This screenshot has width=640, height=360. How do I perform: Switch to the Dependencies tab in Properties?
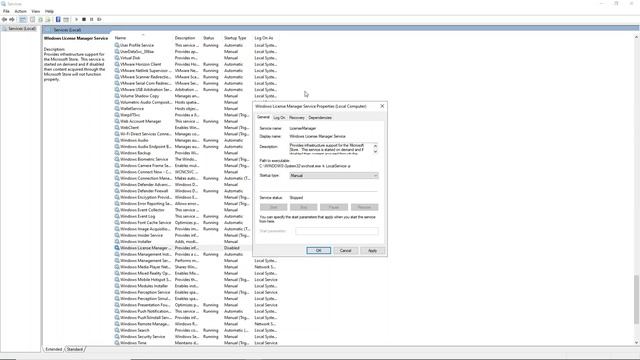coord(320,118)
